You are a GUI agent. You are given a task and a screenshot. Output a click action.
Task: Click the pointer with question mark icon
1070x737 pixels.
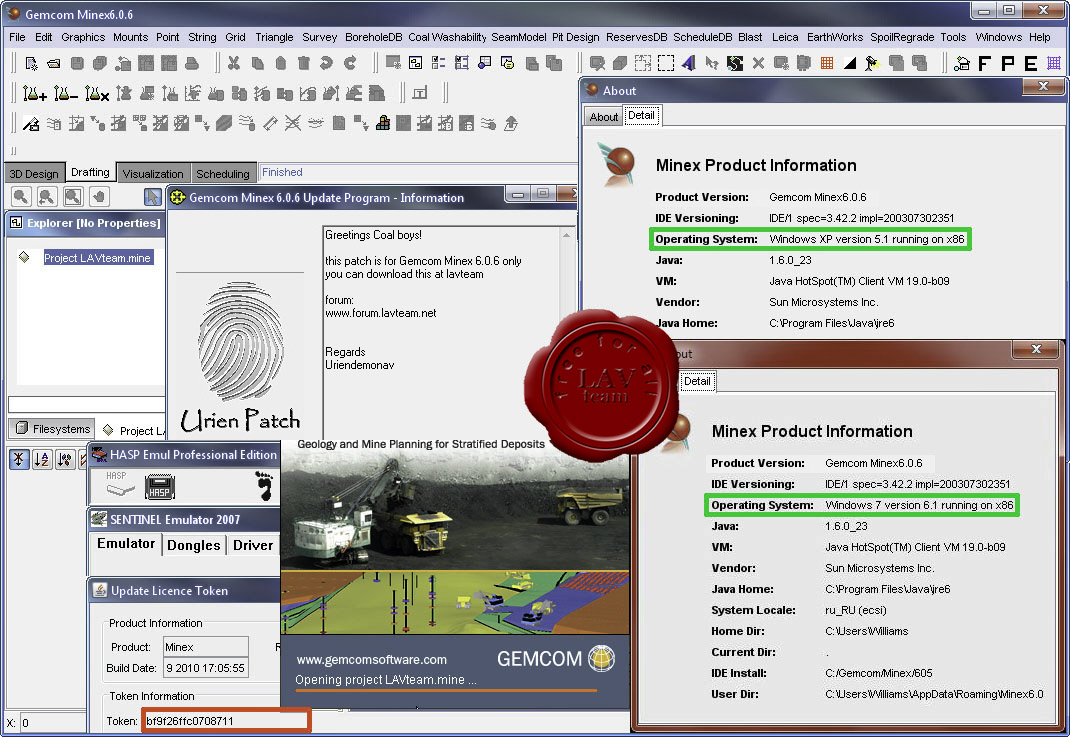712,63
